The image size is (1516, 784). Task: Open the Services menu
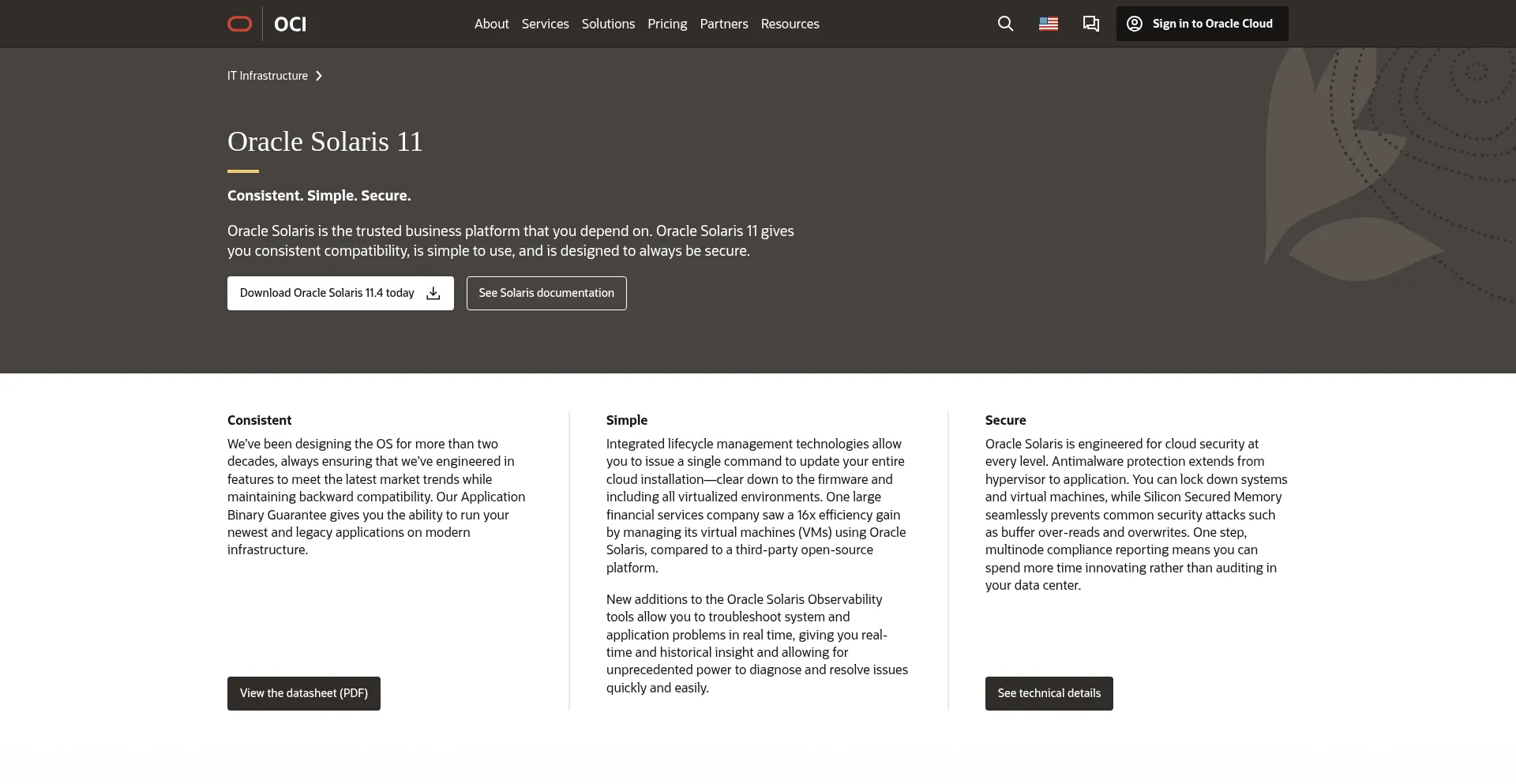point(545,24)
